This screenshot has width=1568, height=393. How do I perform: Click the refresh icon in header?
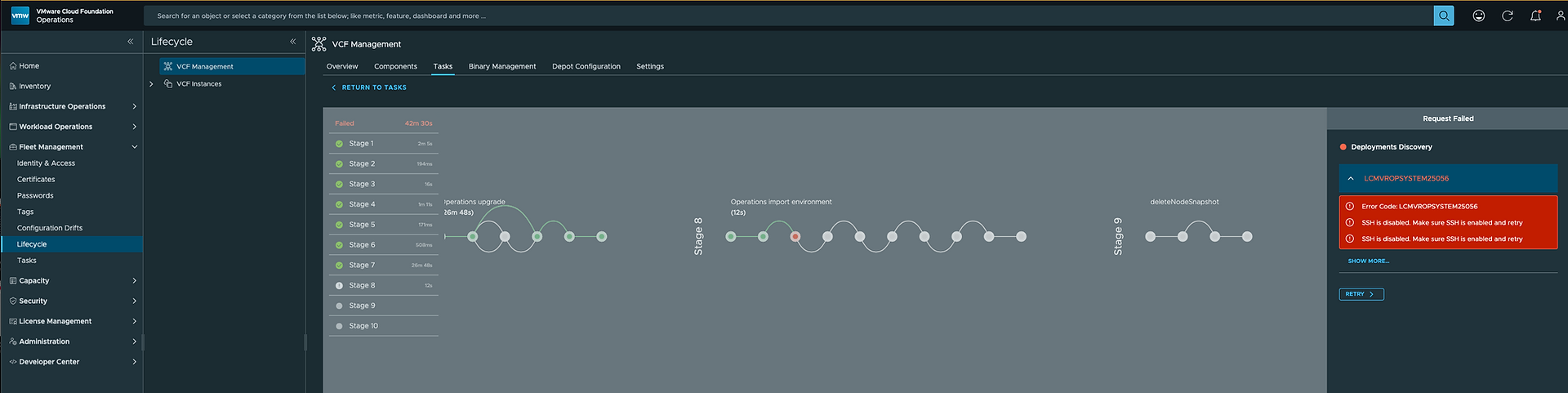click(1508, 16)
